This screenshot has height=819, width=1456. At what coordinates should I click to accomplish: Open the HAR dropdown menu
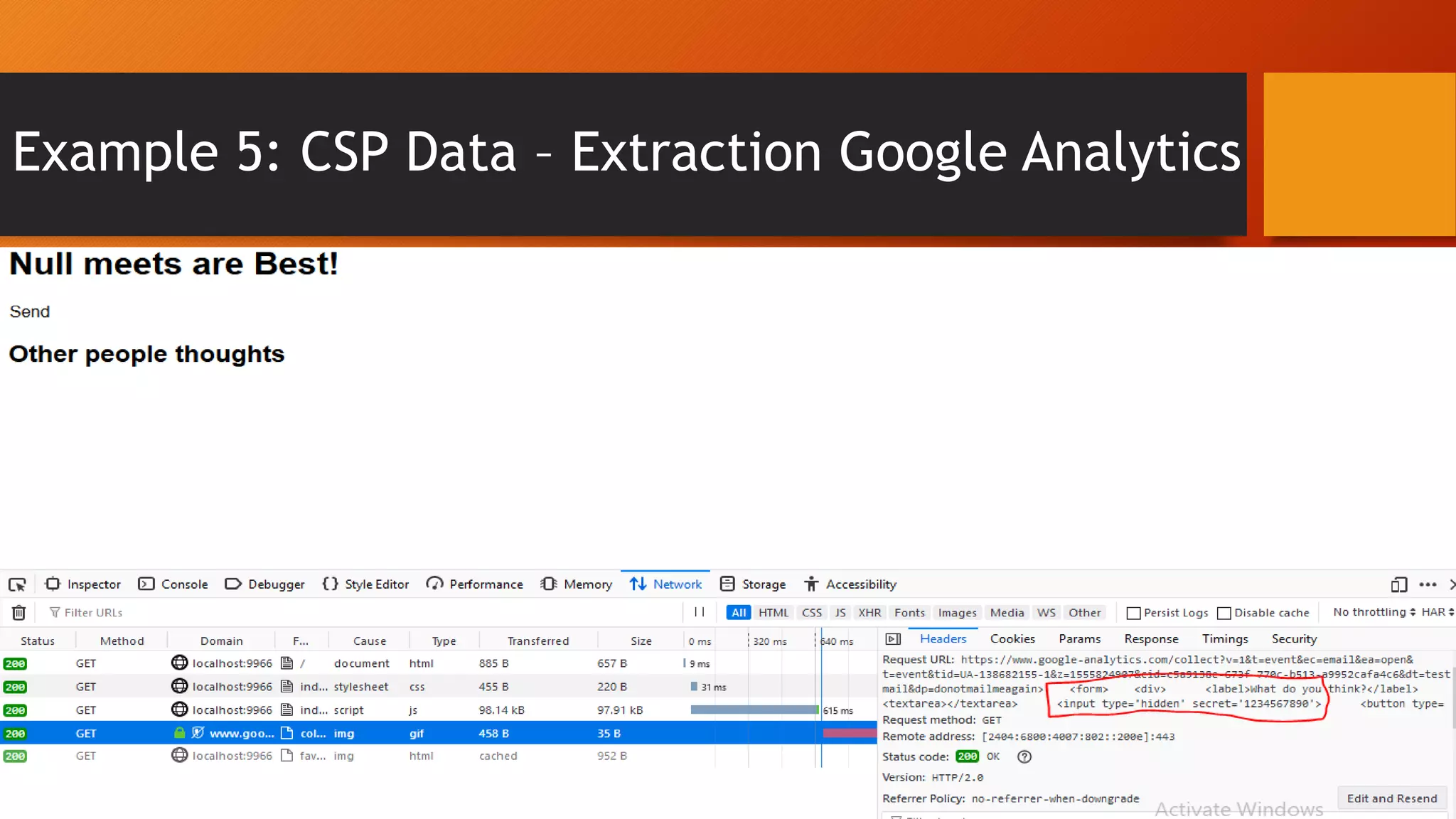click(x=1437, y=612)
